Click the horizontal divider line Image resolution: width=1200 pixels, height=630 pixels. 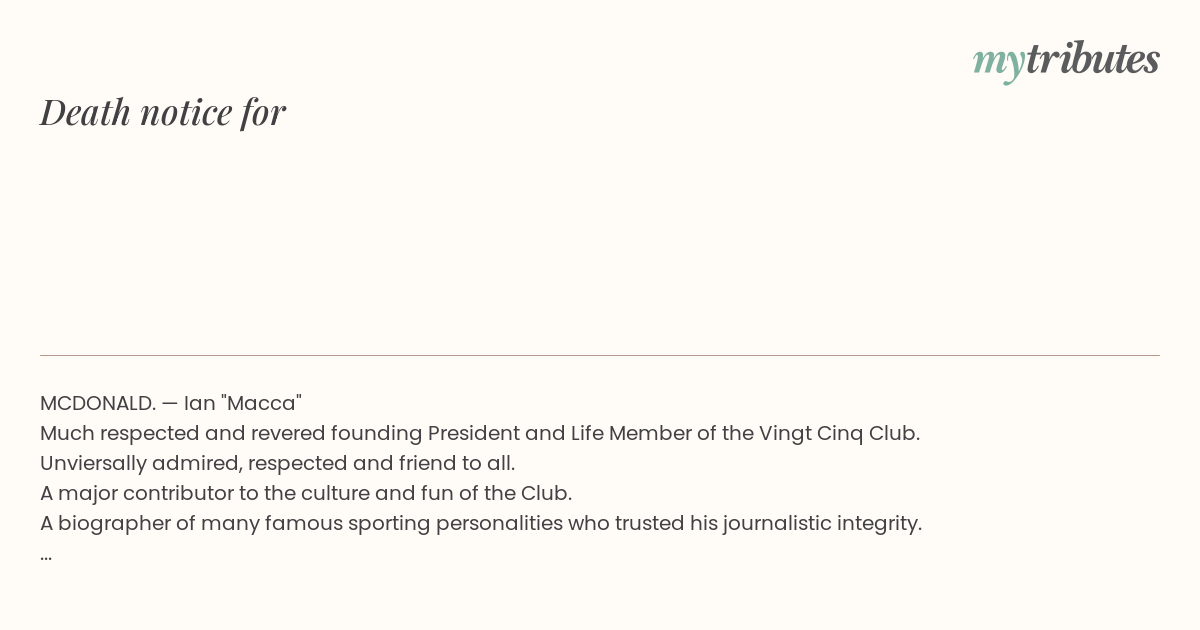pos(600,355)
